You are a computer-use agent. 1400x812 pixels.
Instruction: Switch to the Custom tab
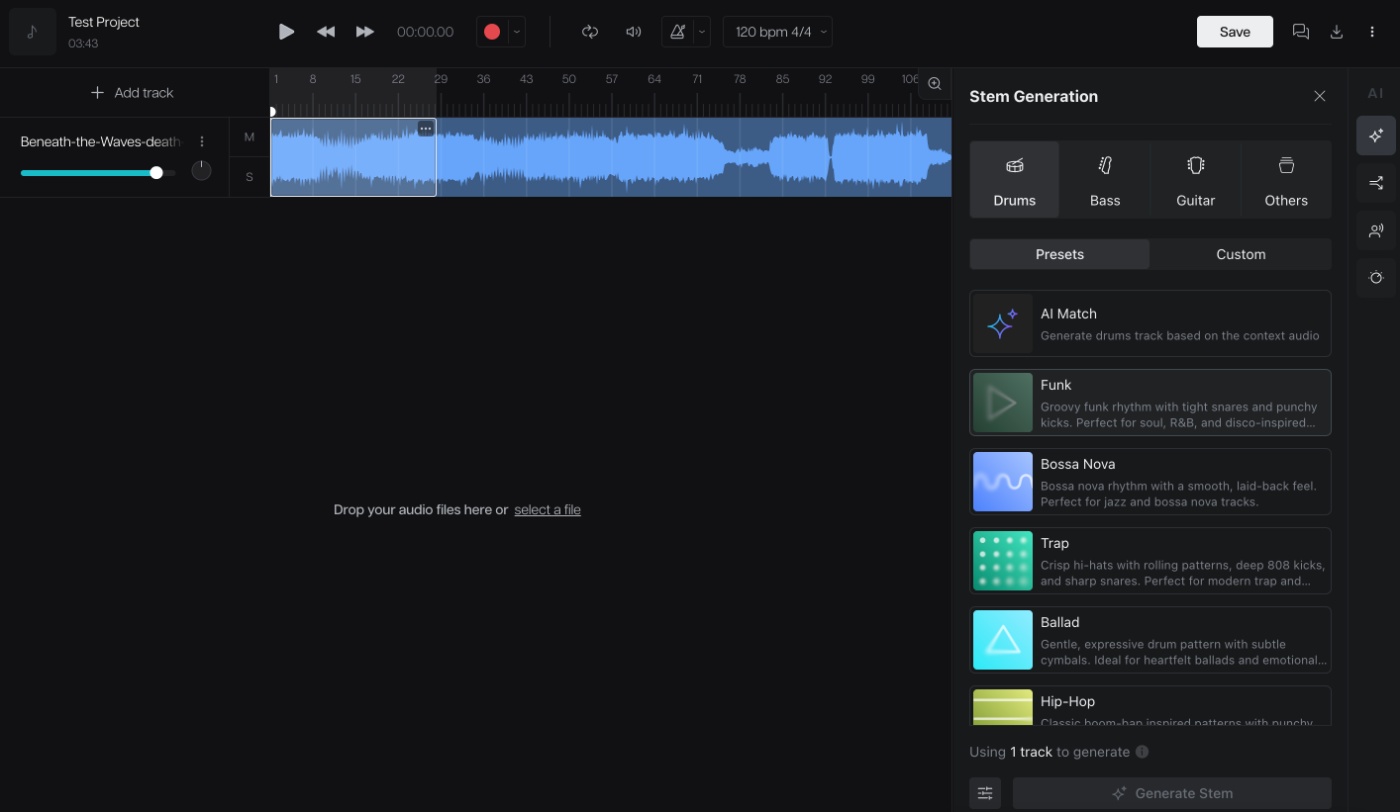click(1240, 254)
